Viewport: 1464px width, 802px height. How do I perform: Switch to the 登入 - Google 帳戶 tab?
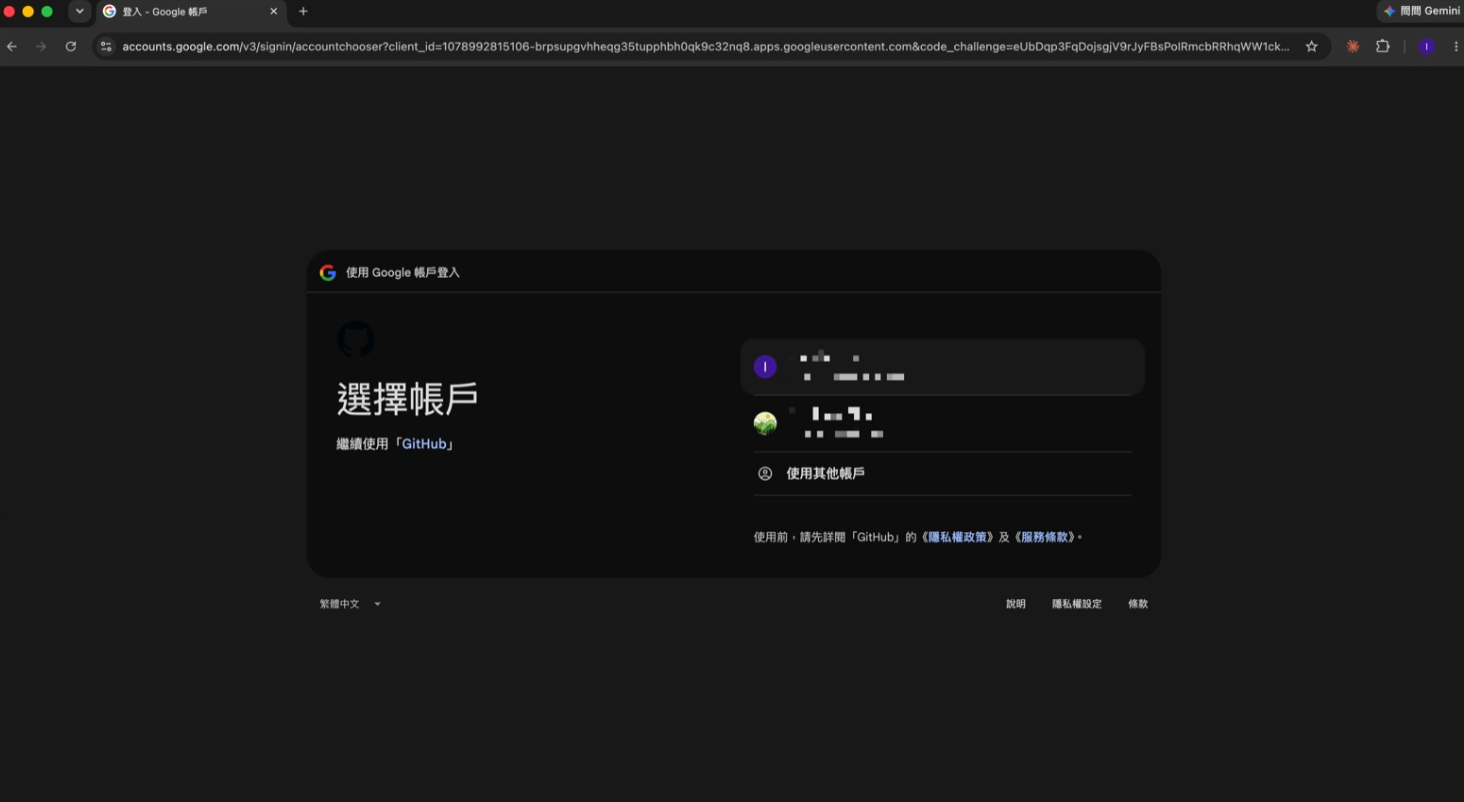[190, 11]
